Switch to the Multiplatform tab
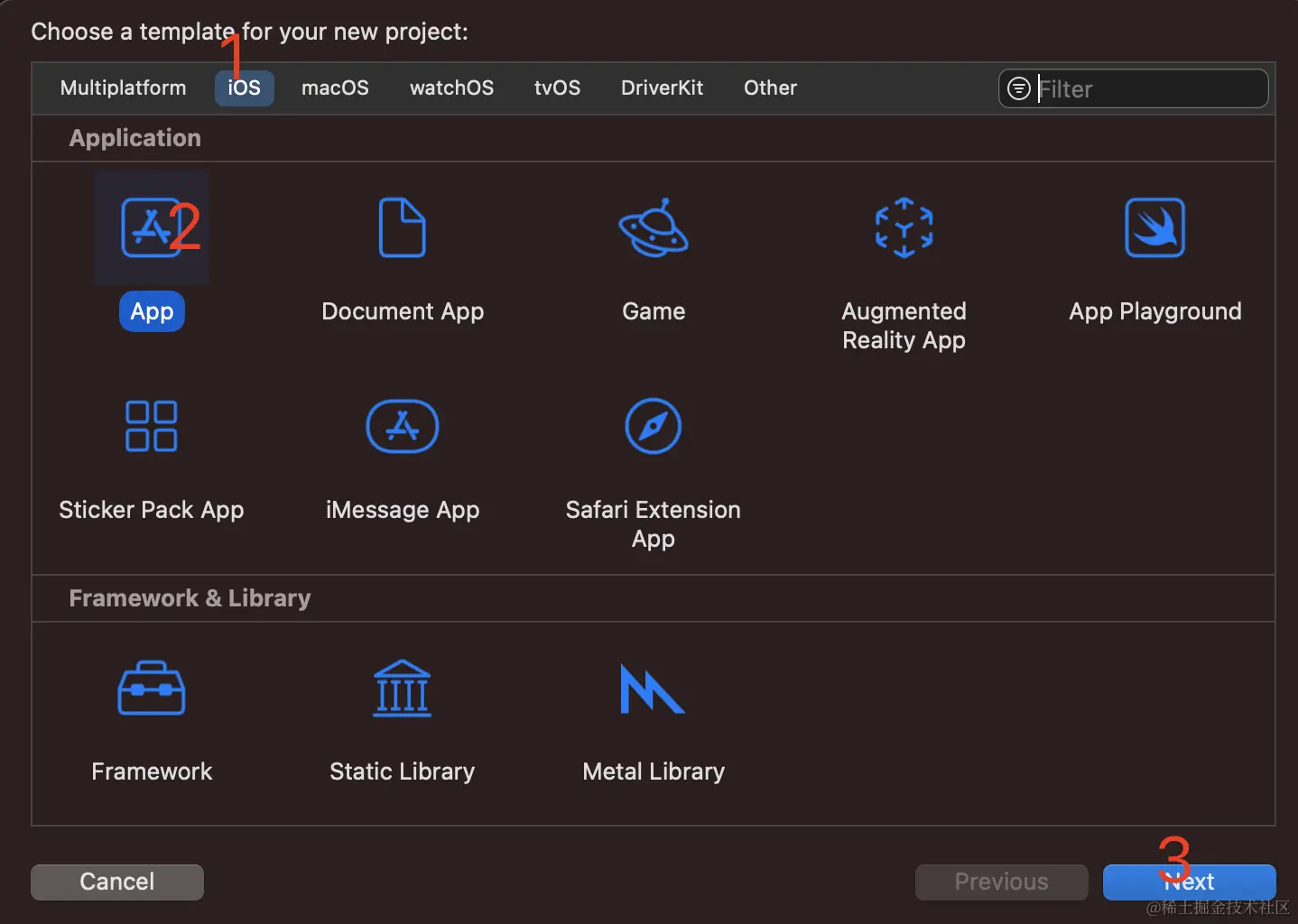1298x924 pixels. (x=124, y=88)
